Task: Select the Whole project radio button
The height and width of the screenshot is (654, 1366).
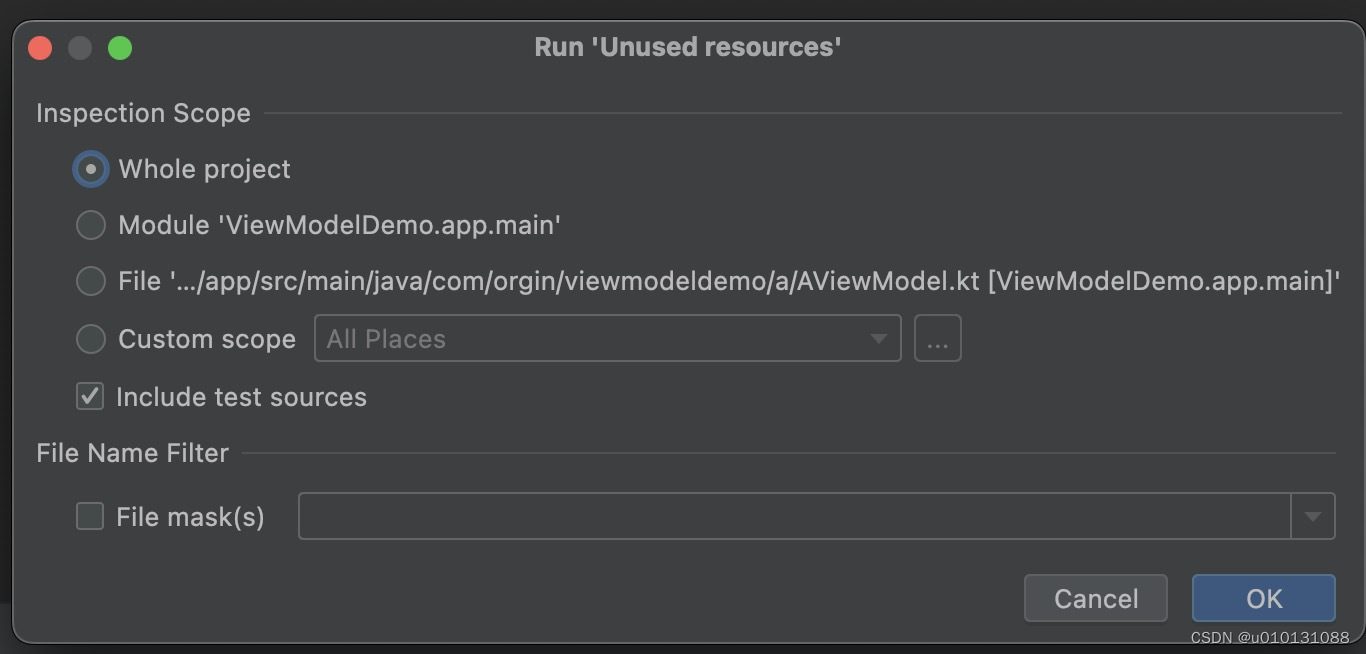Action: (90, 169)
